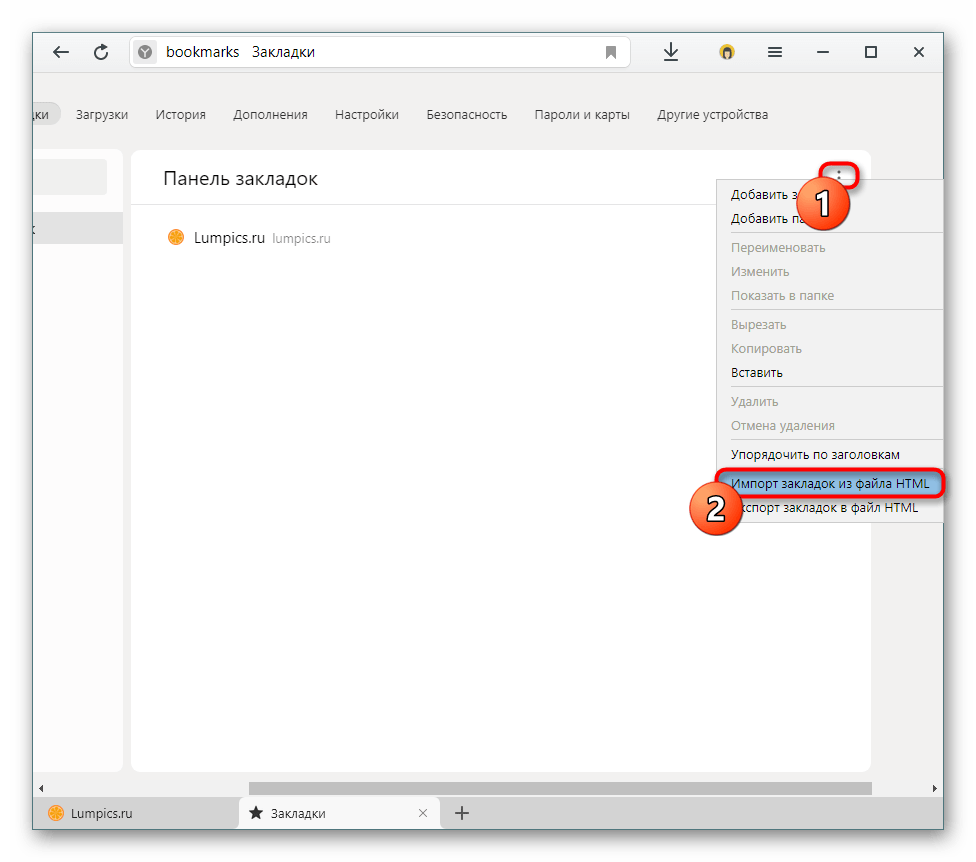Go to Пароли и карты section
The height and width of the screenshot is (862, 976).
click(x=582, y=114)
